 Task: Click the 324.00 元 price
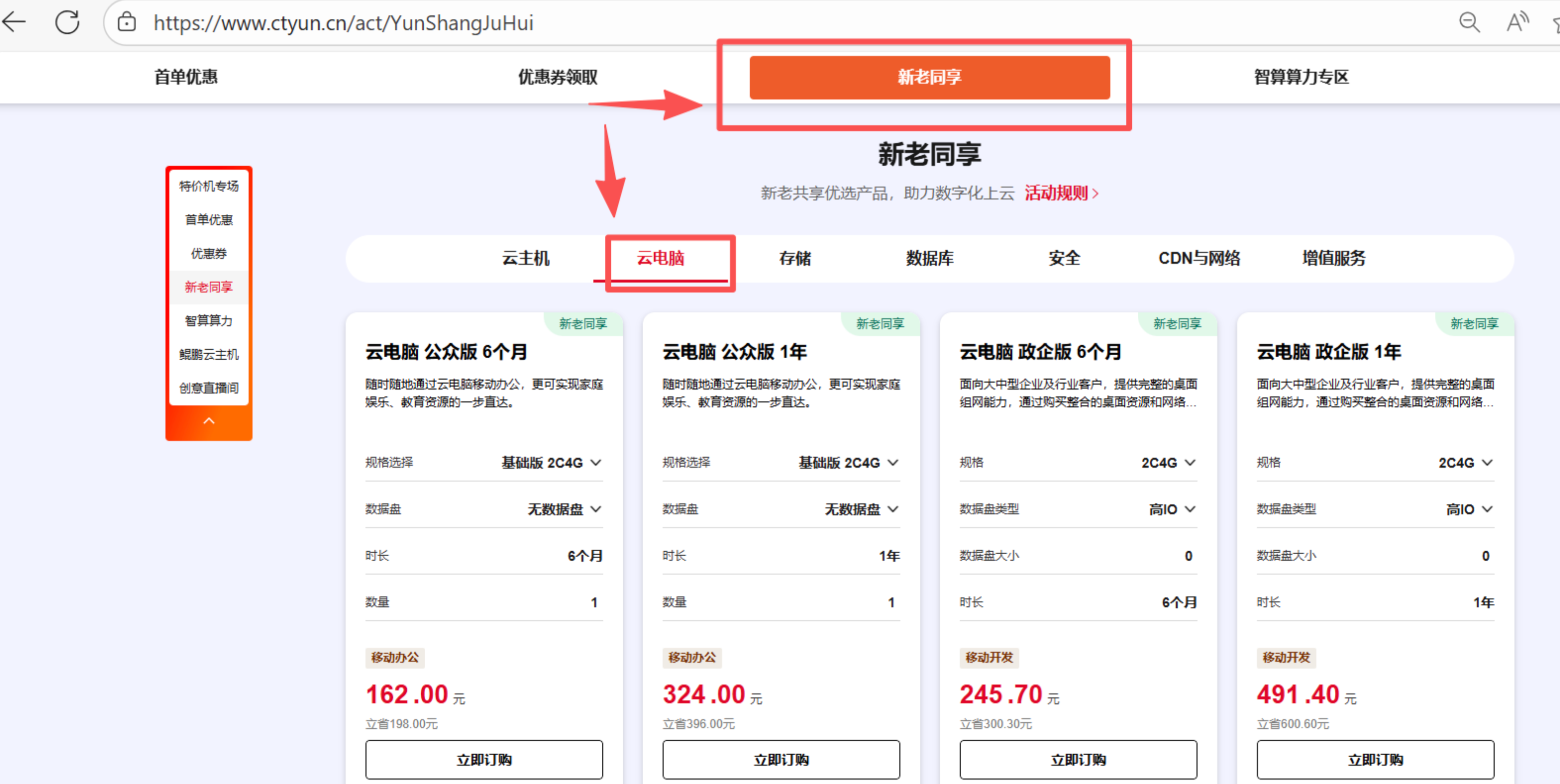click(x=713, y=694)
